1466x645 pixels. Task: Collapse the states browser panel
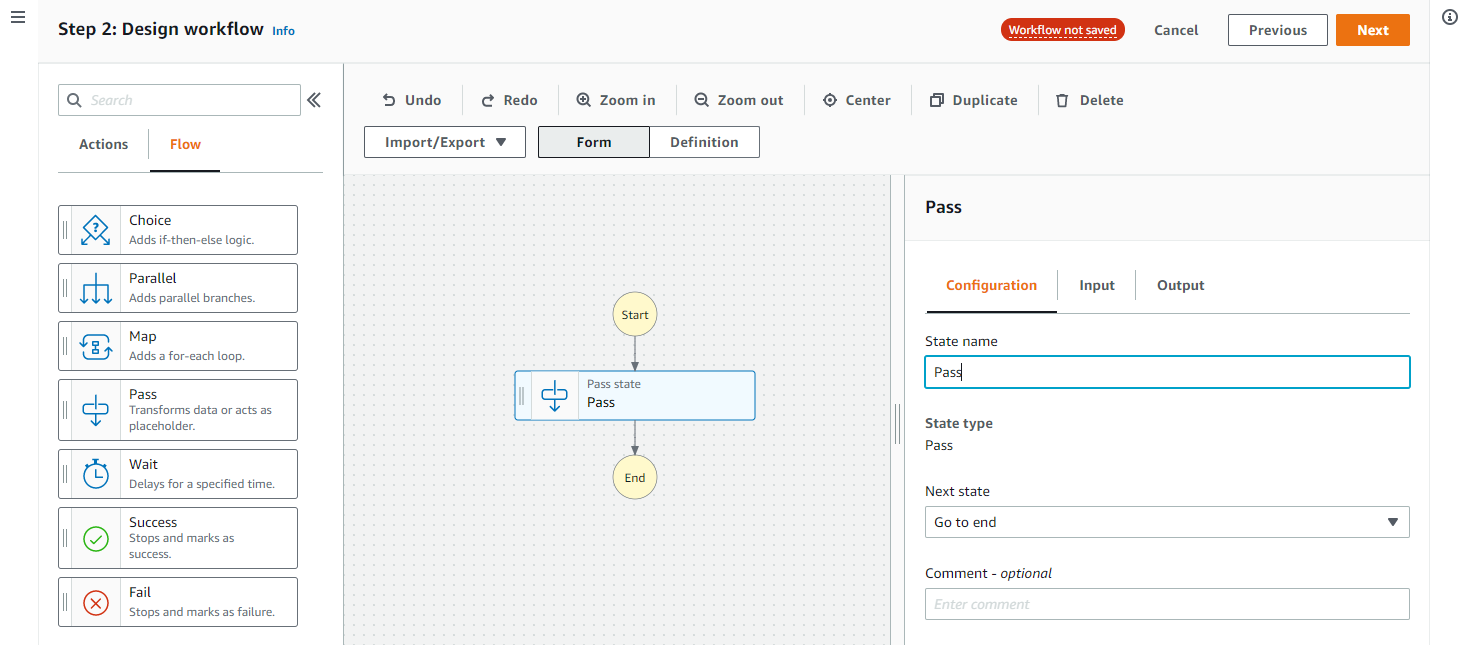(314, 100)
